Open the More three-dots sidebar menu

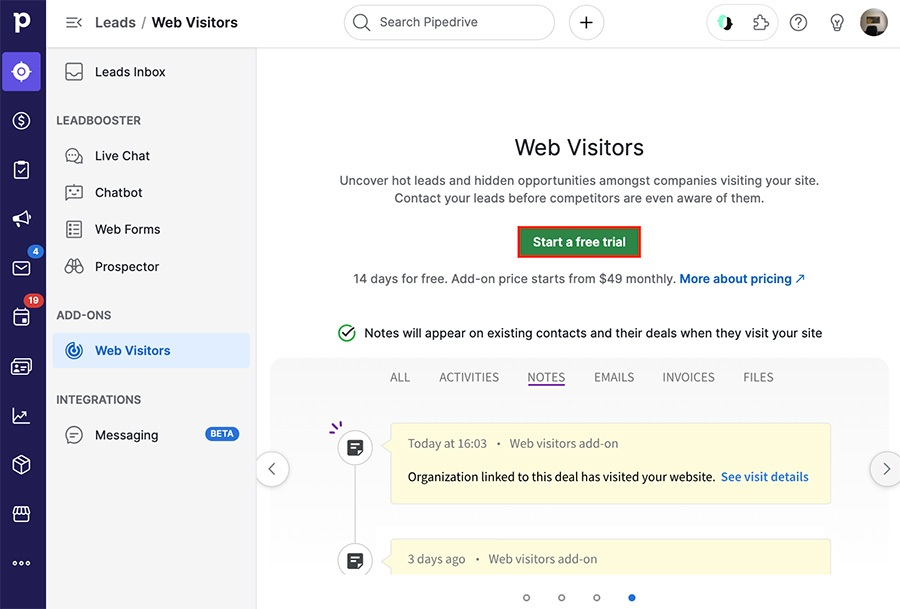[21, 563]
